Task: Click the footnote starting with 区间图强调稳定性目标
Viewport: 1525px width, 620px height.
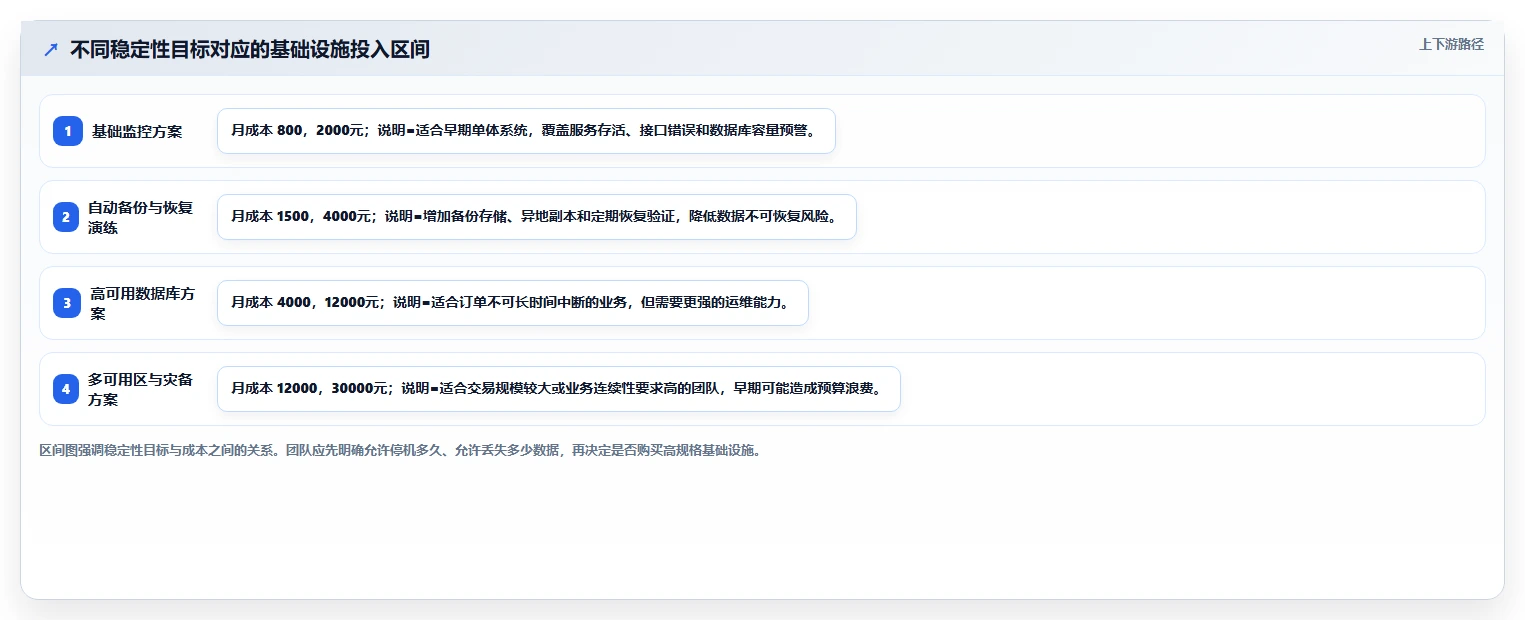Action: point(403,451)
